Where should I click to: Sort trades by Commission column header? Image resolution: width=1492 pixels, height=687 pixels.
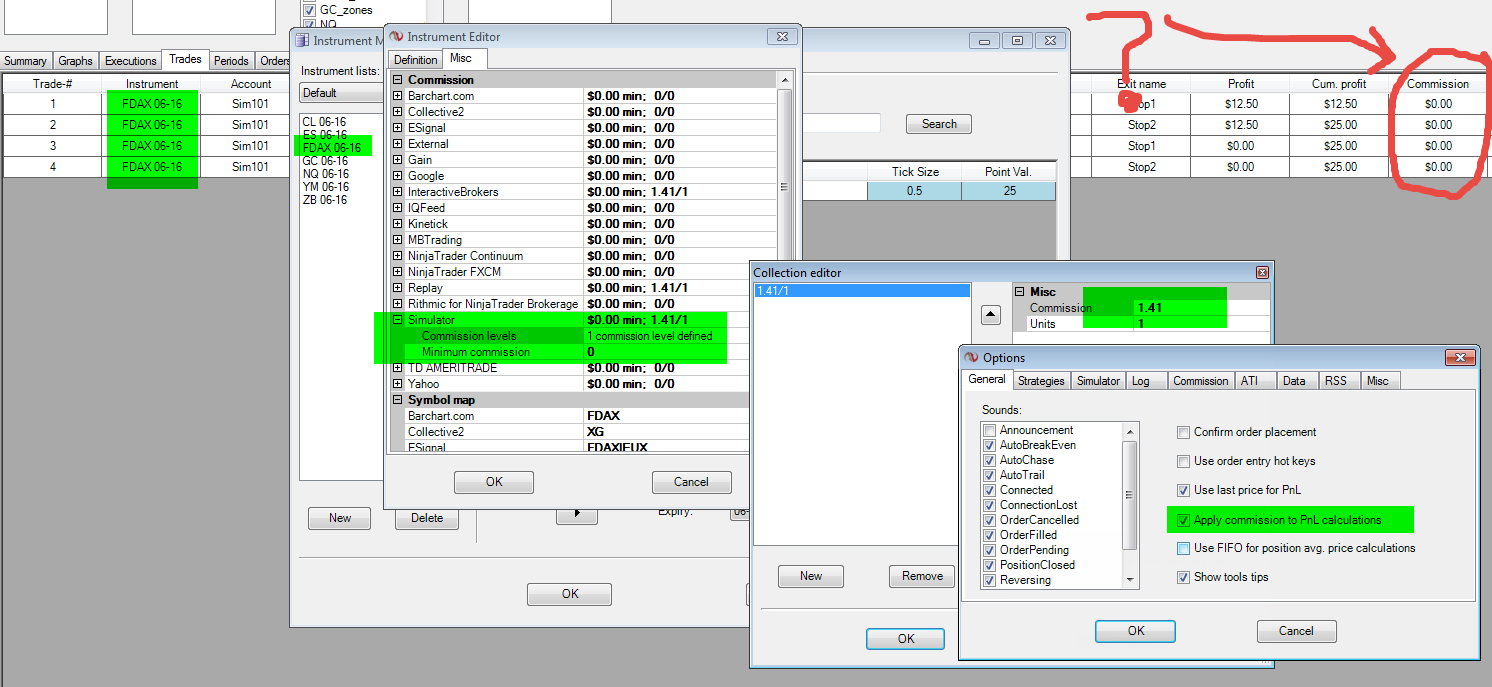tap(1438, 84)
